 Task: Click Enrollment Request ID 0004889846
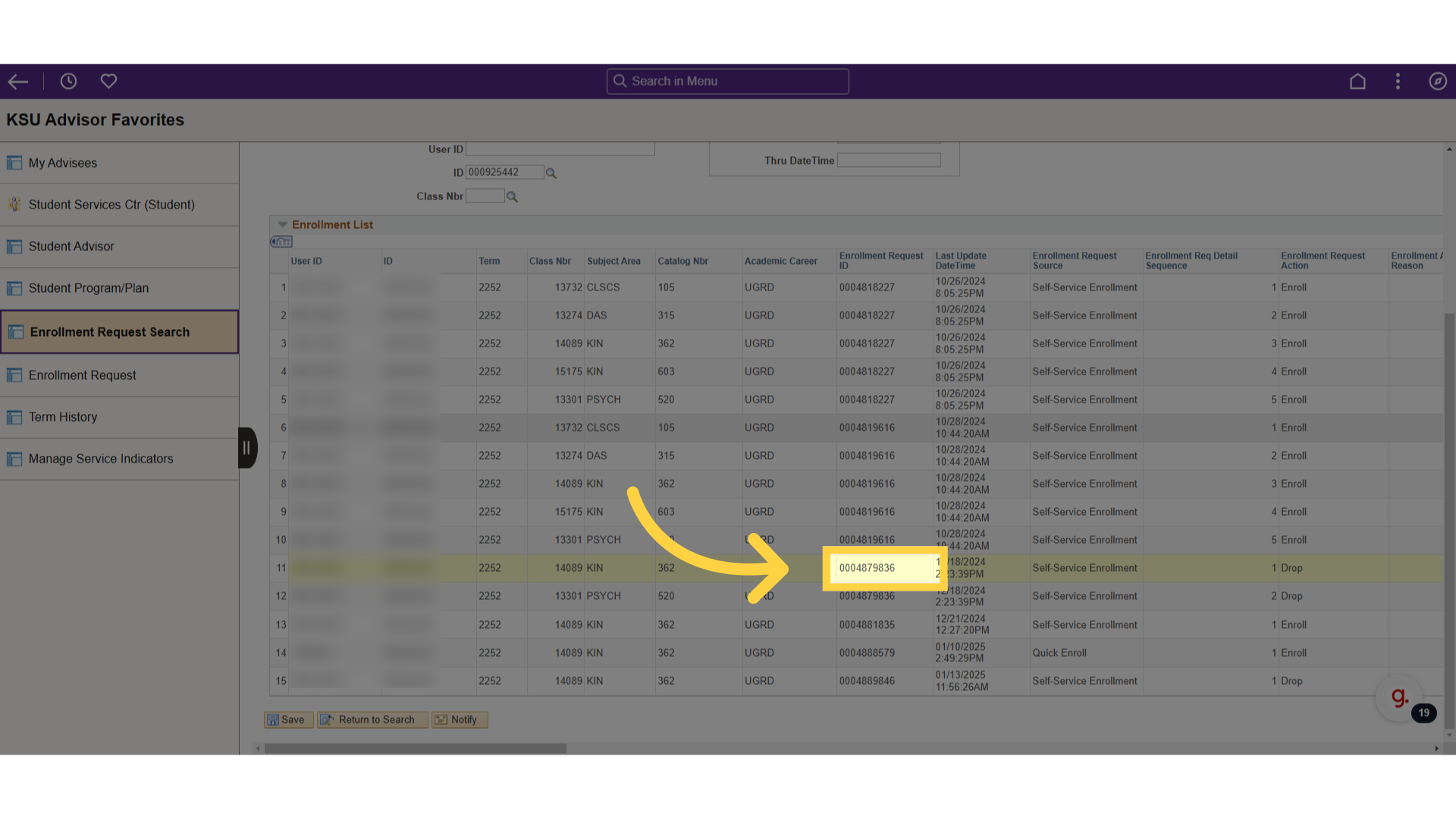tap(867, 681)
